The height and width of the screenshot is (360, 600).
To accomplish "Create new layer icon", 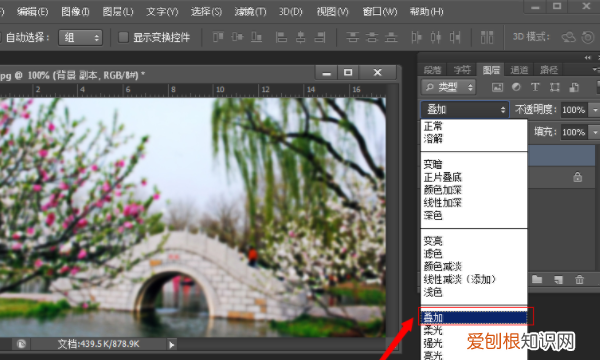I will (558, 280).
